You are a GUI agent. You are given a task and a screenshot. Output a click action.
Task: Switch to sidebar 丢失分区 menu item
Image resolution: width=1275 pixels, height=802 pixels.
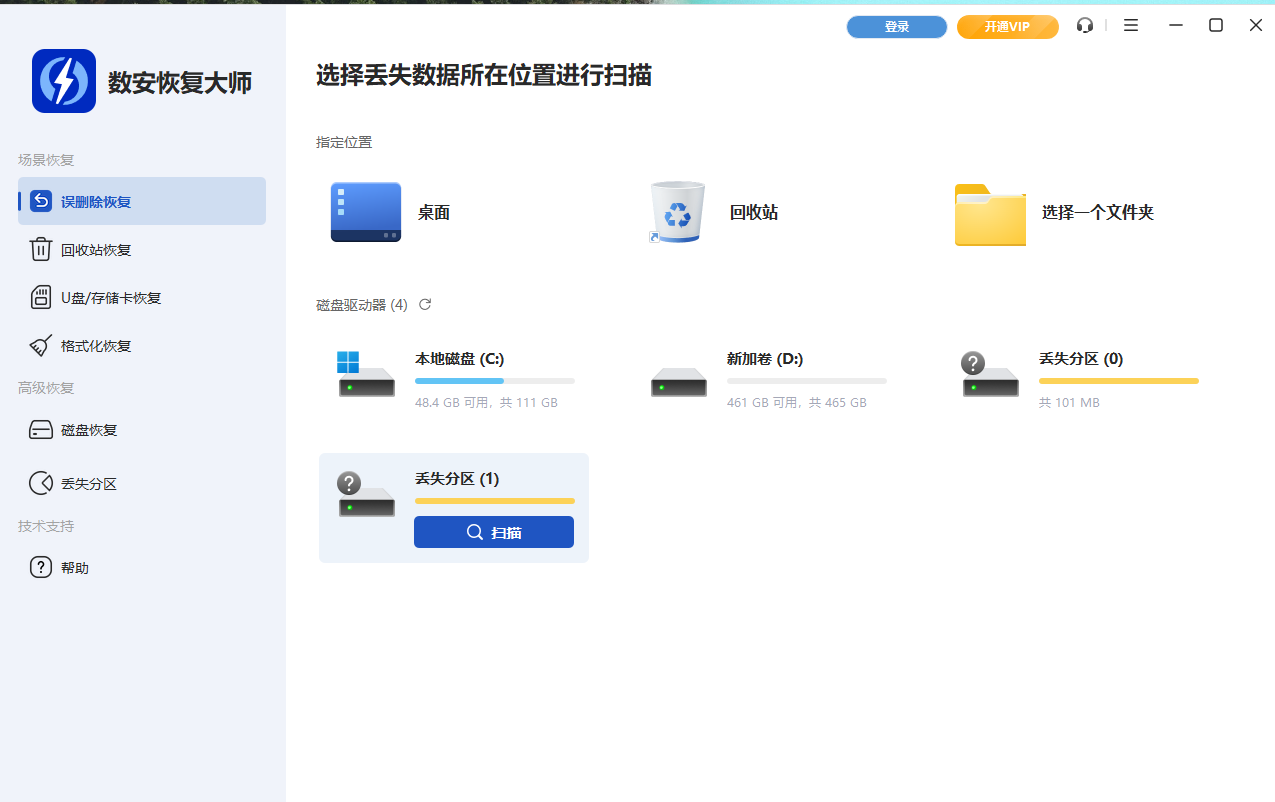pyautogui.click(x=142, y=483)
